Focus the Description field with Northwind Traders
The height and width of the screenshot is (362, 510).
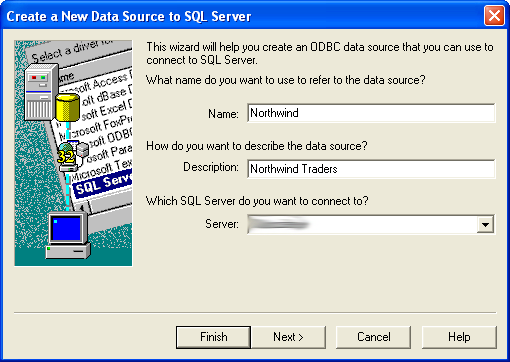[371, 169]
